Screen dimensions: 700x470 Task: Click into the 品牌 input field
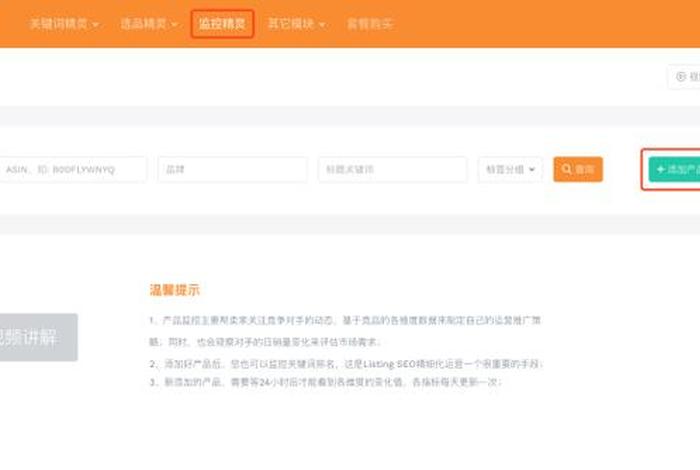pyautogui.click(x=232, y=170)
